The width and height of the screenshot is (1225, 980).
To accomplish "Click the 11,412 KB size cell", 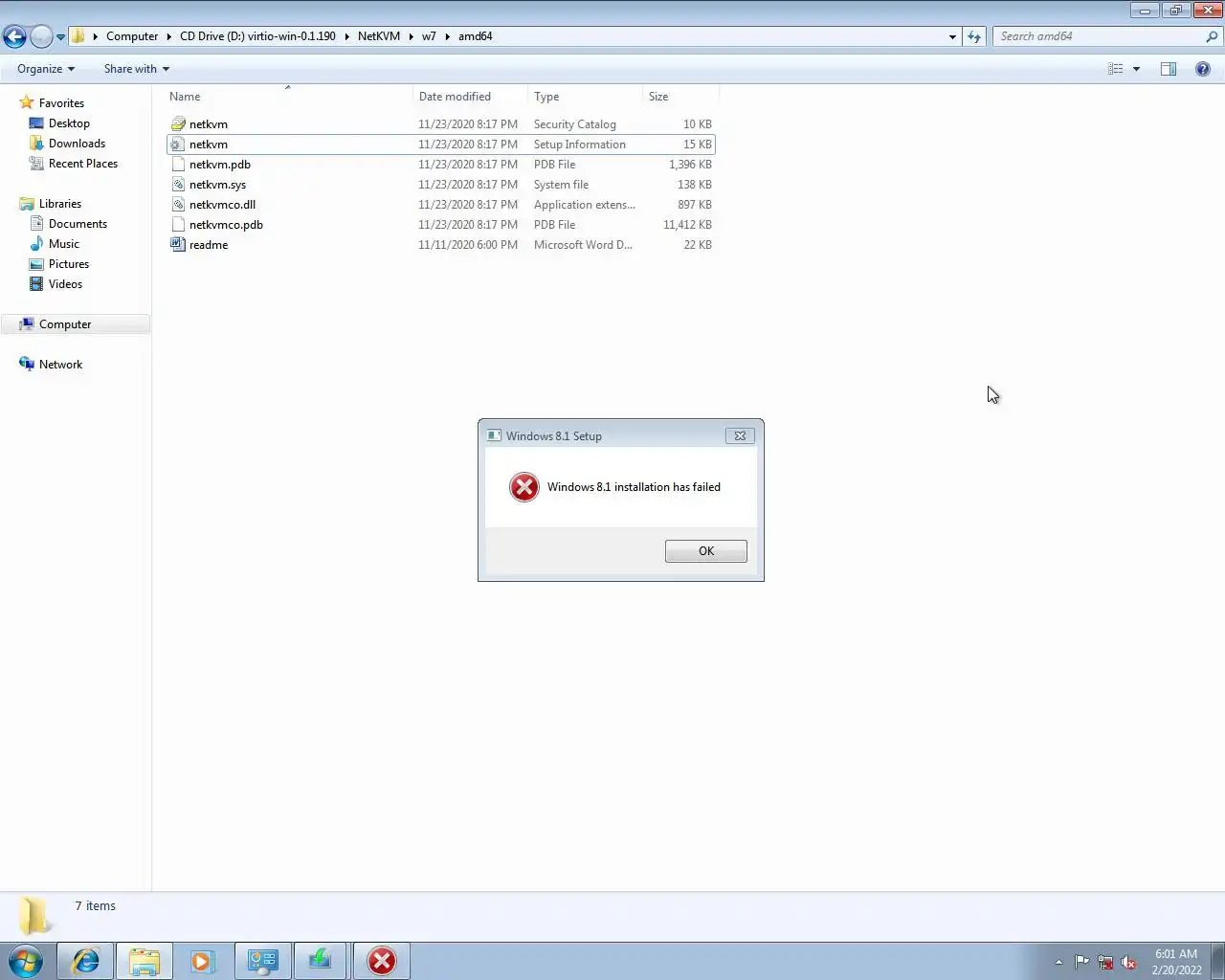I will 687,225.
